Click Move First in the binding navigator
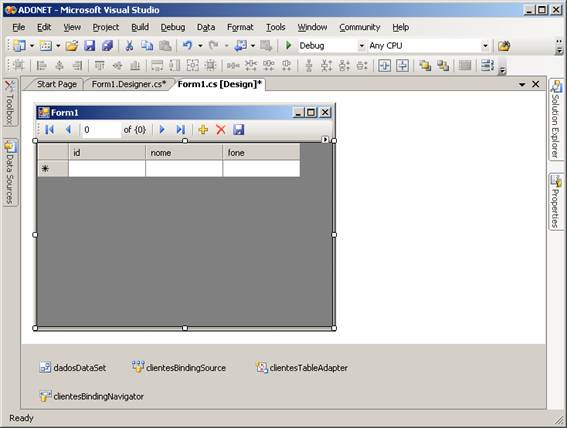Viewport: 567px width, 428px height. 50,129
